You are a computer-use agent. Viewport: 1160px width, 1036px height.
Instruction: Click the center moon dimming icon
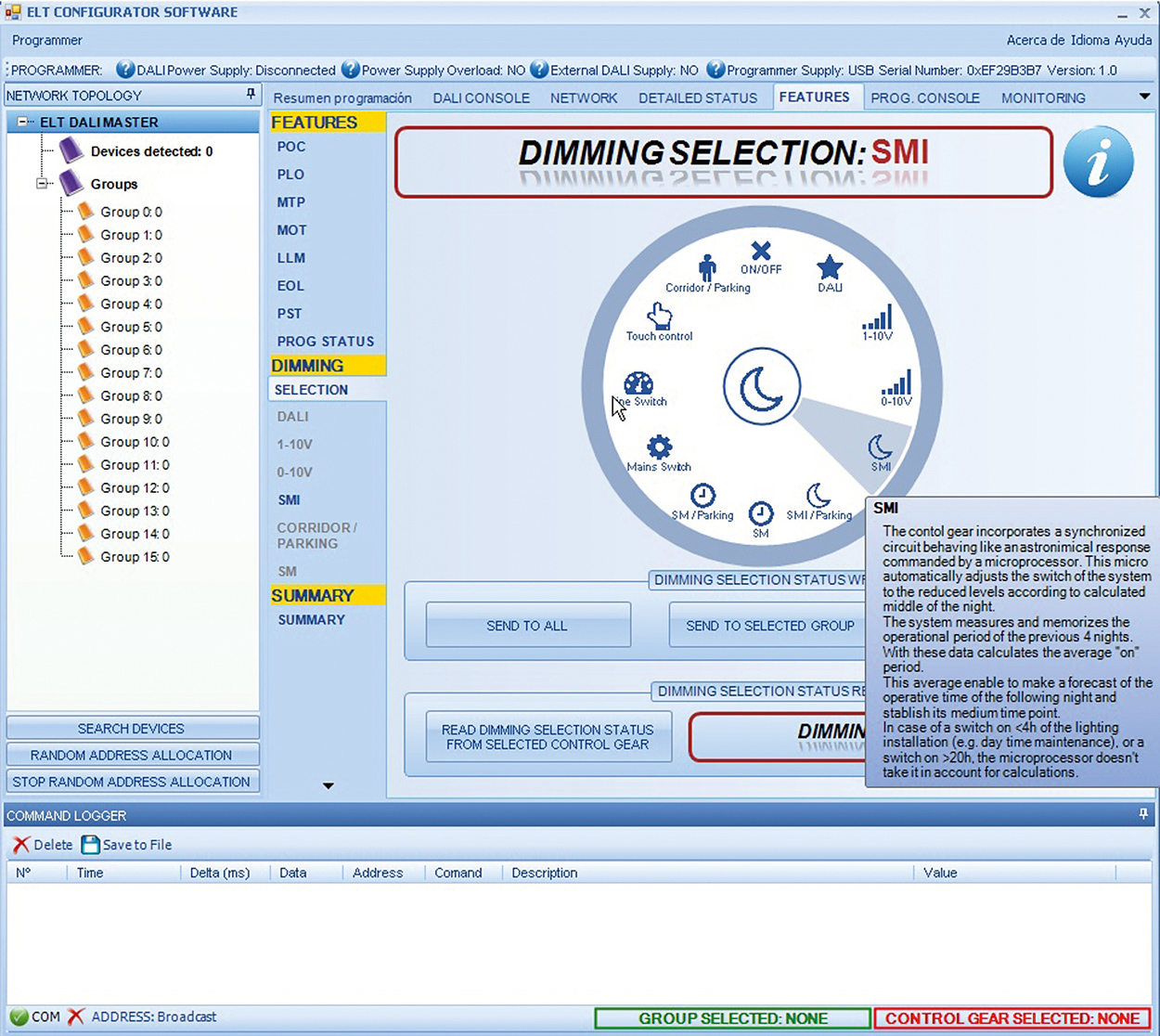point(762,386)
